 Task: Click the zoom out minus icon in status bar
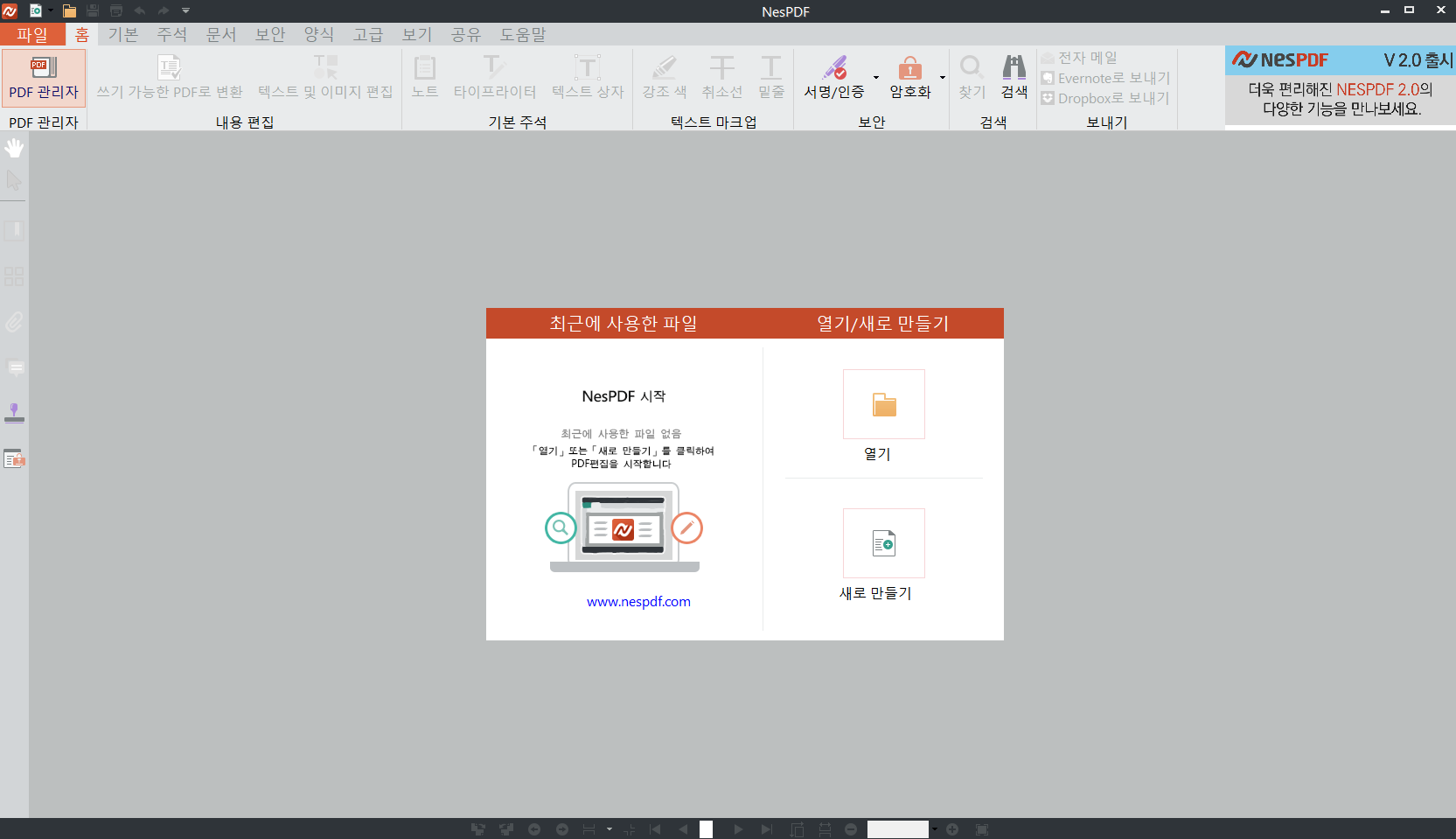[x=851, y=829]
